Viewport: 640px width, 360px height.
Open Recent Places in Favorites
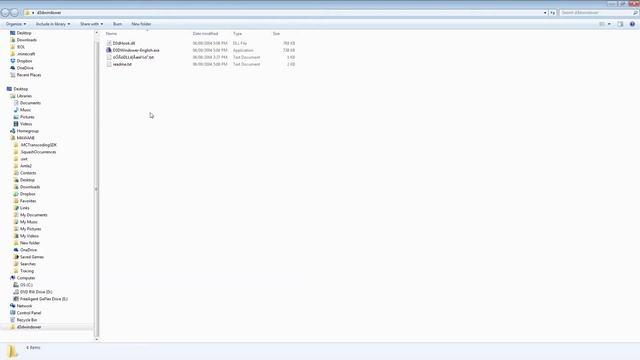click(29, 75)
